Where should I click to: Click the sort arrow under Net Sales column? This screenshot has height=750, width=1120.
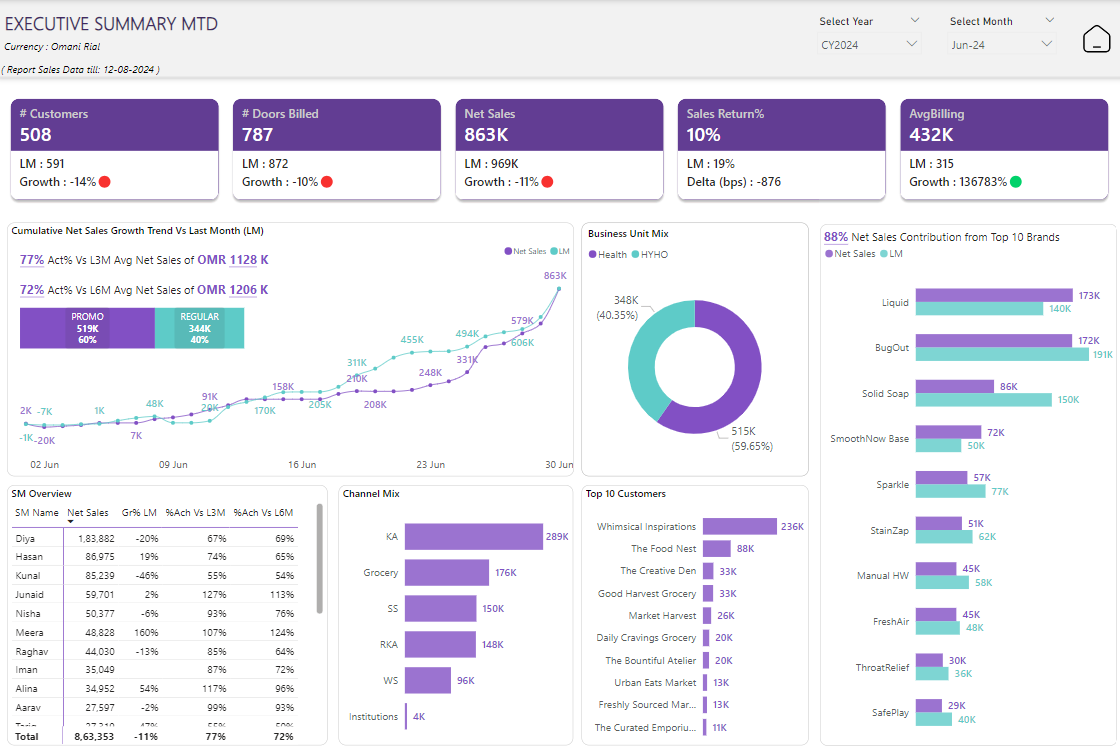click(x=71, y=522)
